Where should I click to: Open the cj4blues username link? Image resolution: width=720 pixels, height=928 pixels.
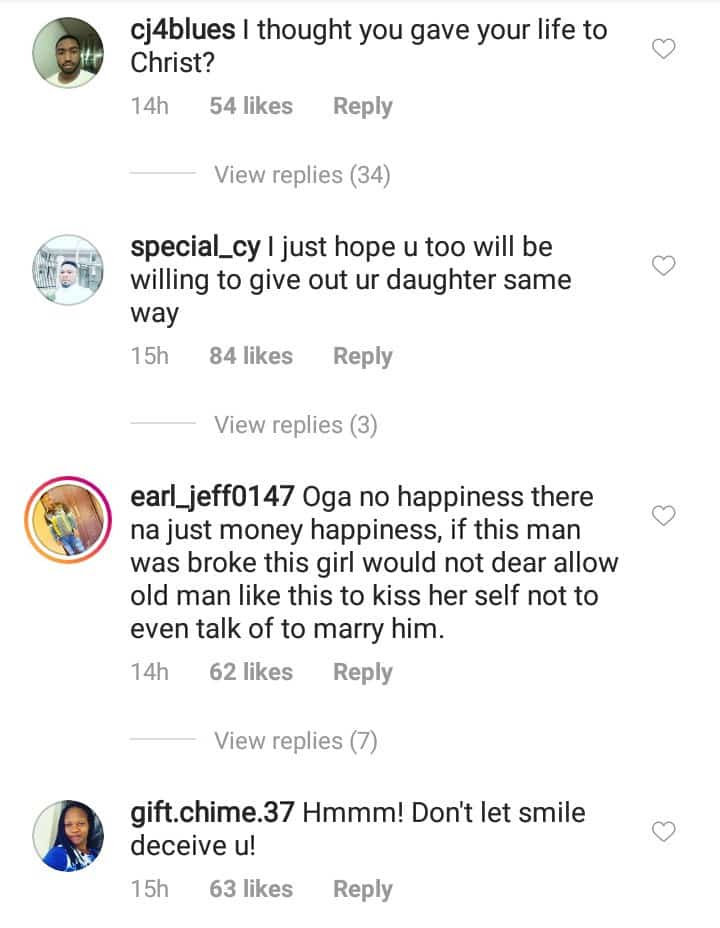coord(183,30)
